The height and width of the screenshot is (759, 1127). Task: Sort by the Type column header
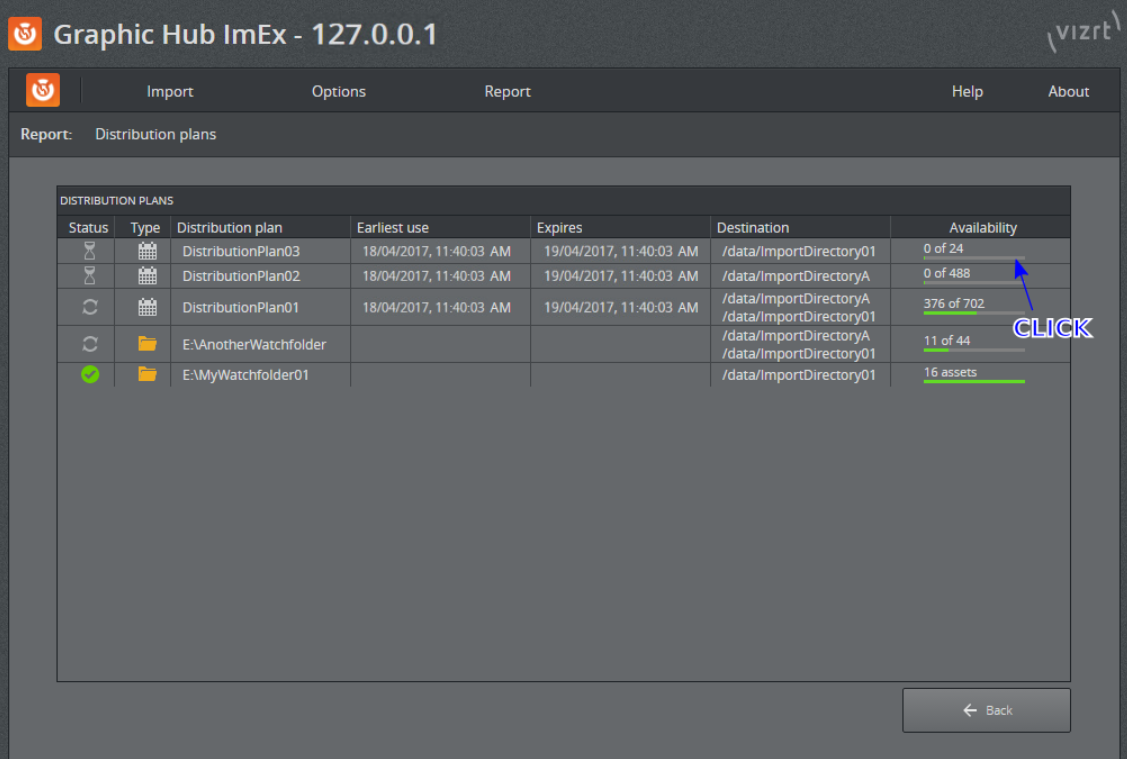[144, 227]
